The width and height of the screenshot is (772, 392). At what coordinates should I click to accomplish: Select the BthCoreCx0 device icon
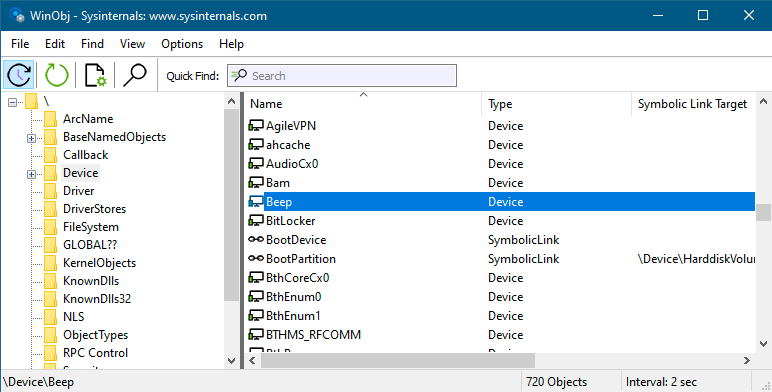tap(256, 278)
